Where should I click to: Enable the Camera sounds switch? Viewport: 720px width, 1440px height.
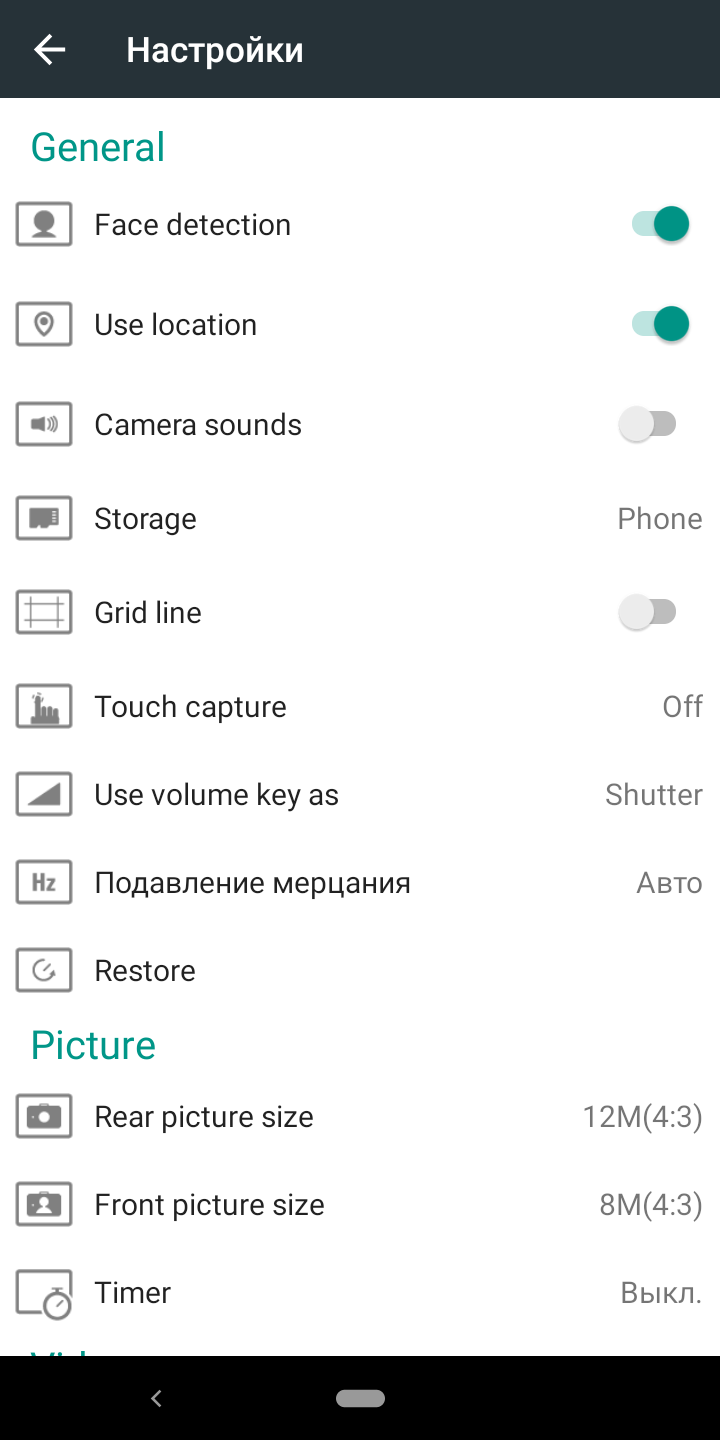pos(648,424)
